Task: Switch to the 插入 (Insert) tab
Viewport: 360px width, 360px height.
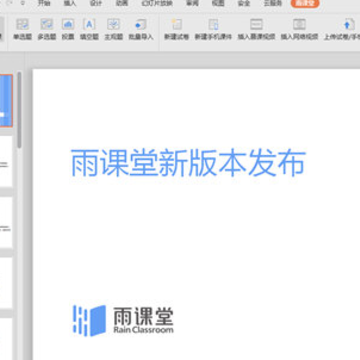Action: 70,3
